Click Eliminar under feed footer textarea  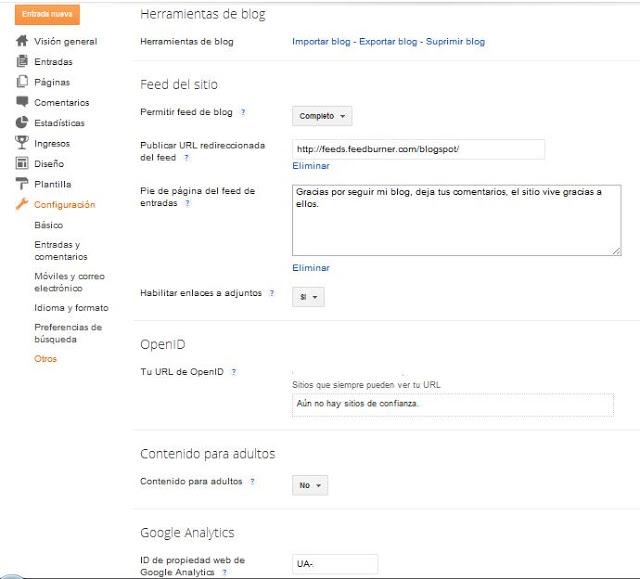(x=311, y=268)
